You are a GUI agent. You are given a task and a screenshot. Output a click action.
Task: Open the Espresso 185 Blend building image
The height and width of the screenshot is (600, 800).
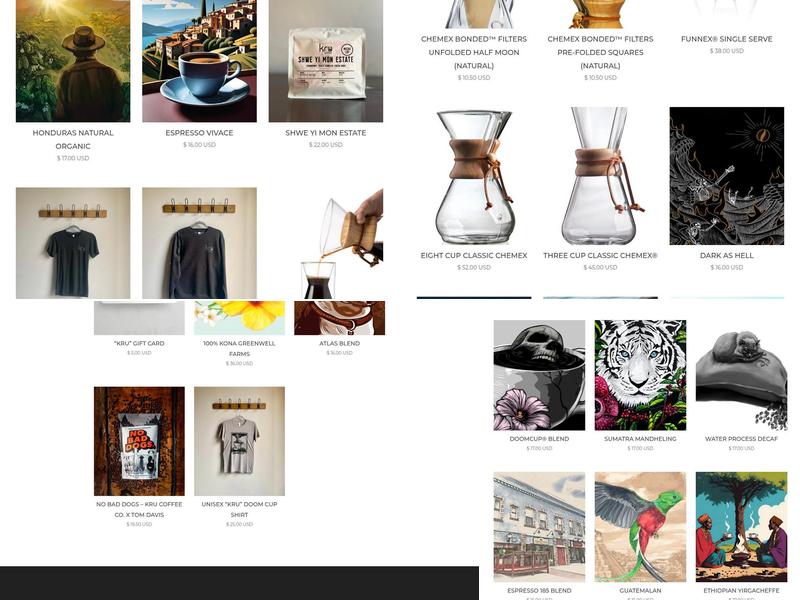point(539,527)
